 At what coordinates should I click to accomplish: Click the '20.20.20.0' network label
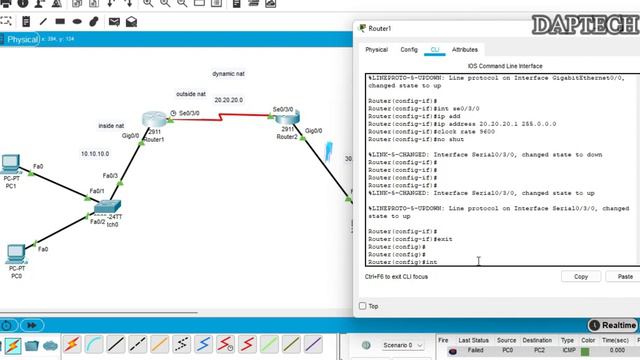click(x=228, y=100)
